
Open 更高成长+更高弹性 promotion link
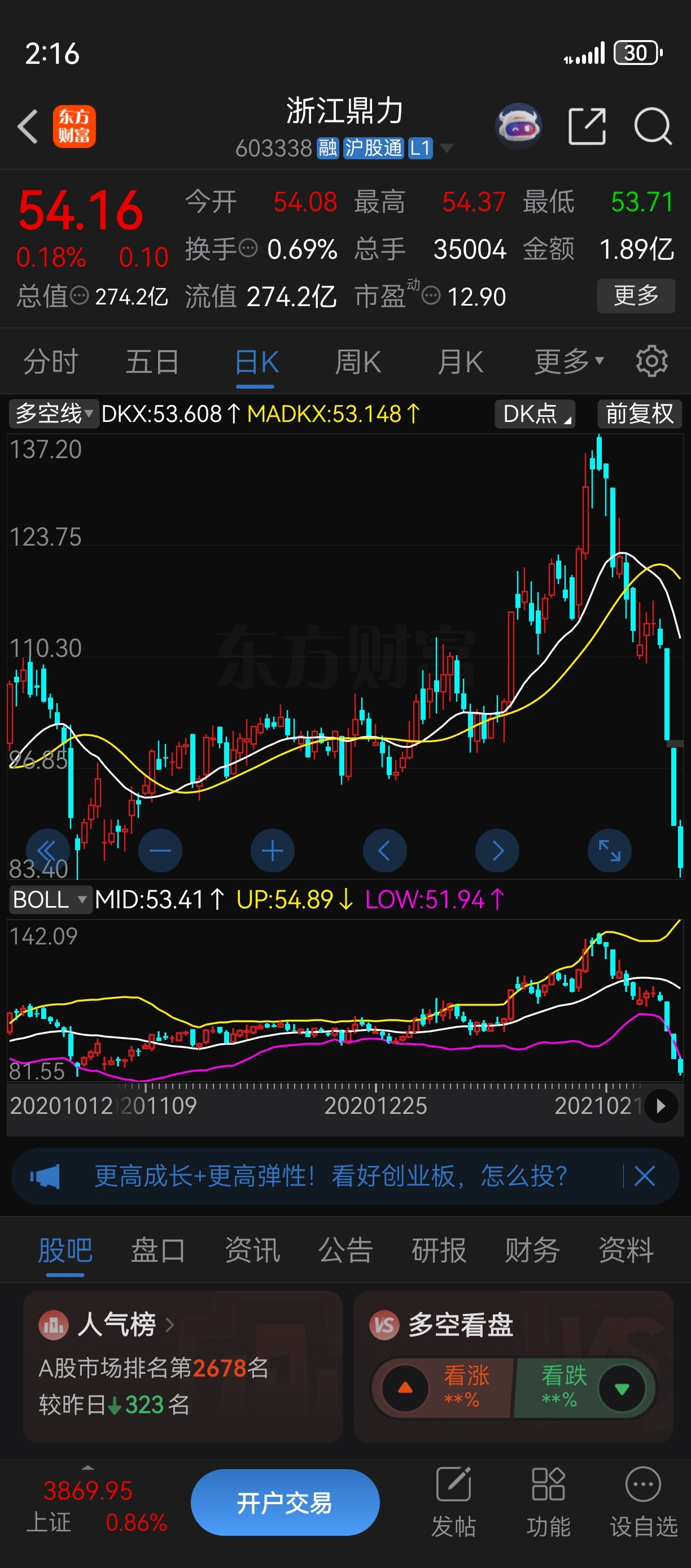330,1176
